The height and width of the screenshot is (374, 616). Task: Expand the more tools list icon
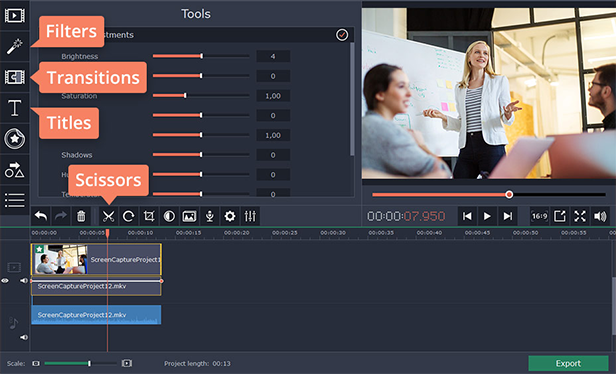(x=15, y=200)
